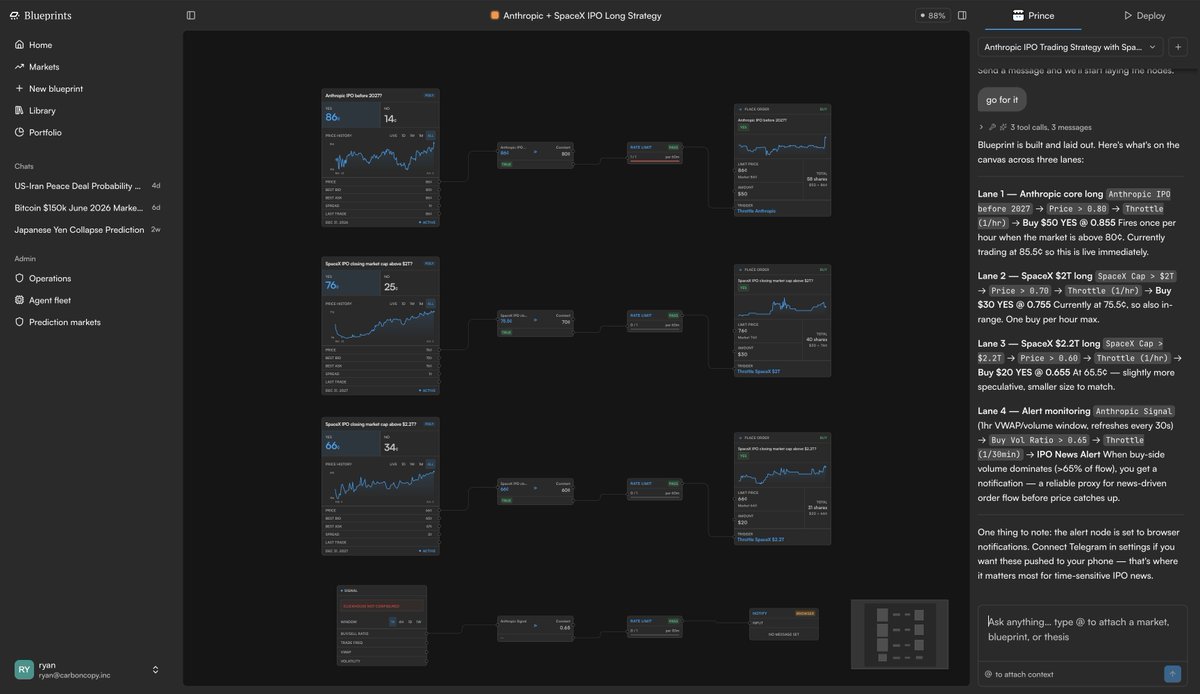This screenshot has height=694, width=1200.
Task: Click the Library book icon
Action: [19, 111]
